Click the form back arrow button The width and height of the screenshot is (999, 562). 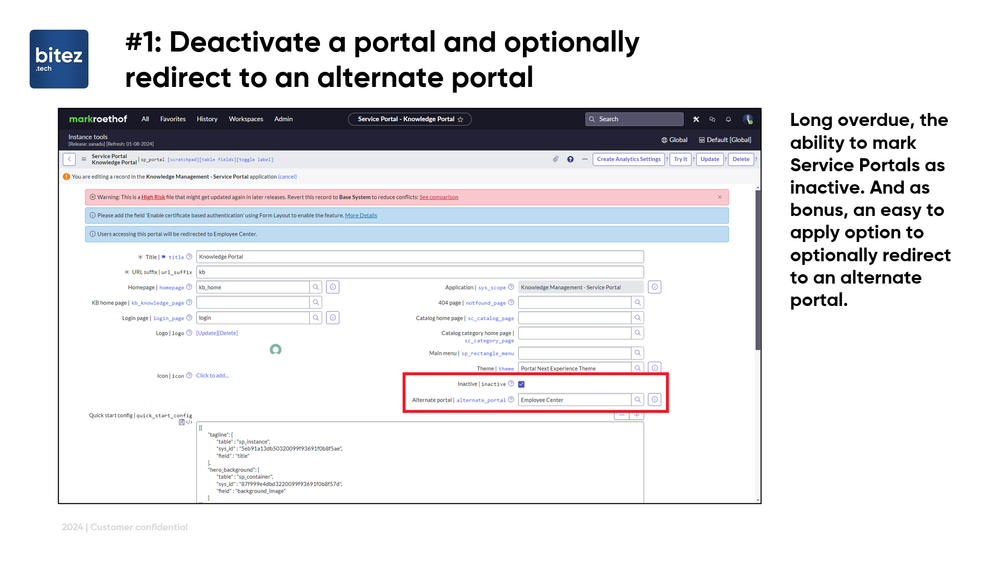click(69, 159)
